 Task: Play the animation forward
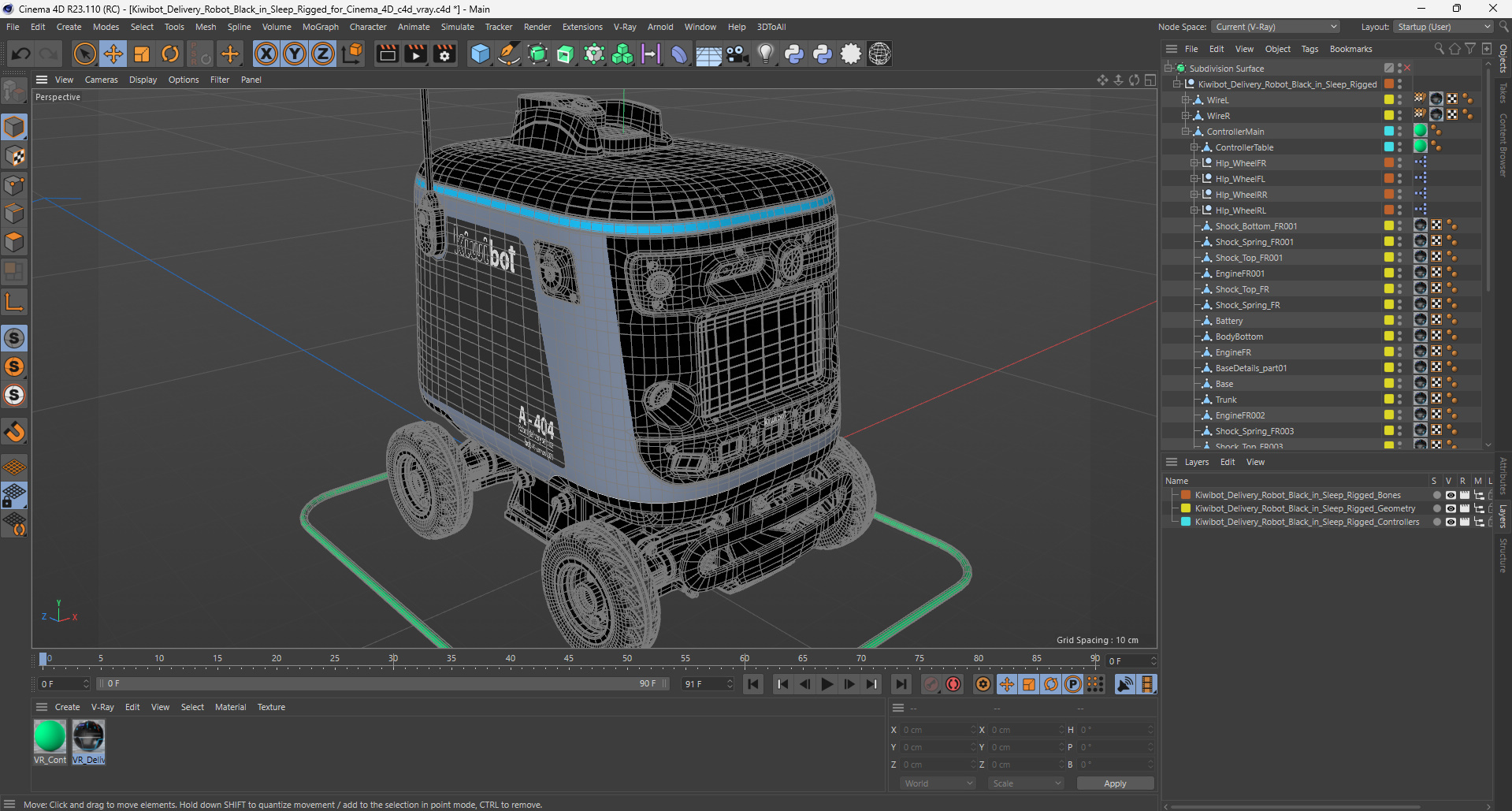coord(827,684)
